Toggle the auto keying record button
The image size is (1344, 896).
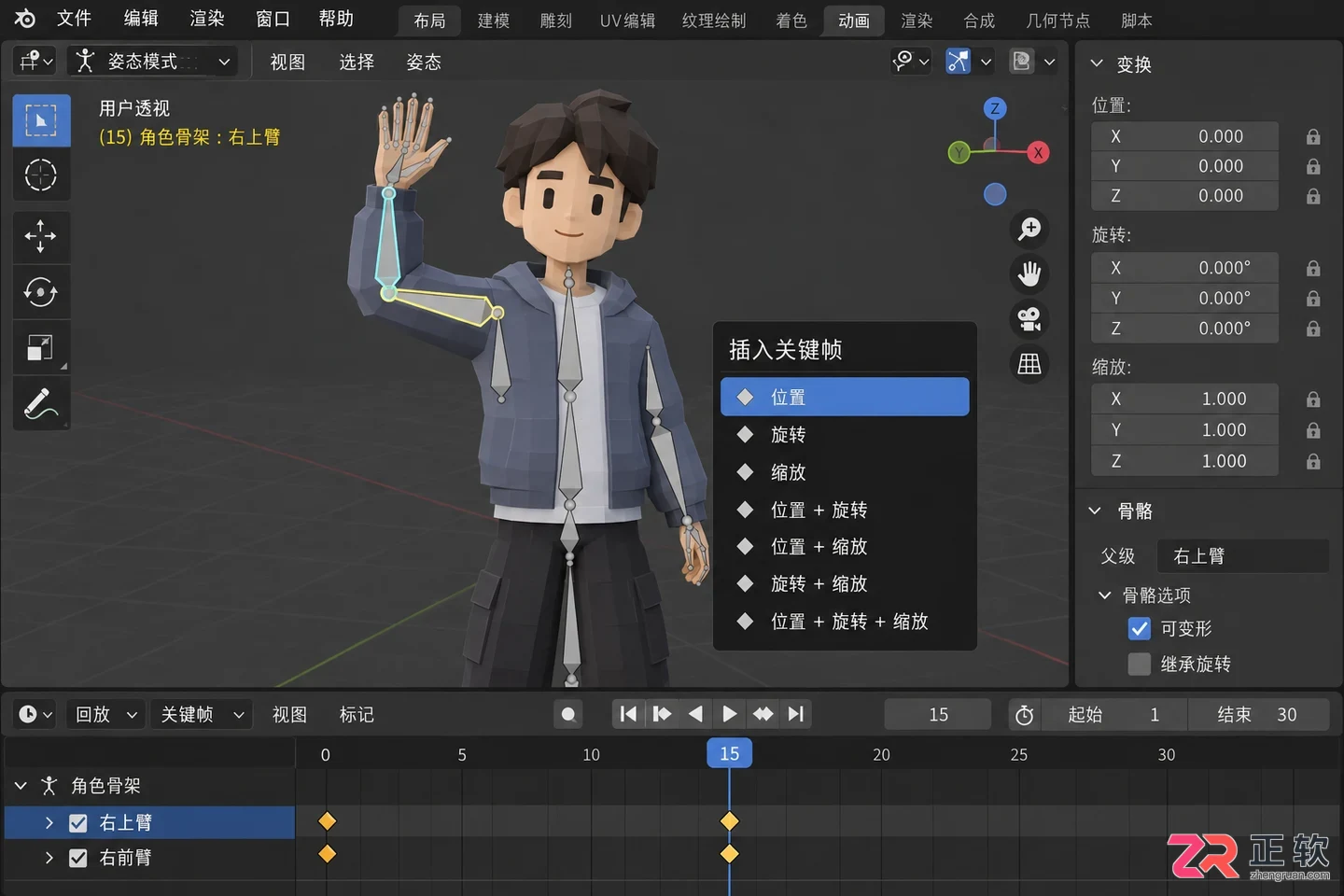coord(568,715)
